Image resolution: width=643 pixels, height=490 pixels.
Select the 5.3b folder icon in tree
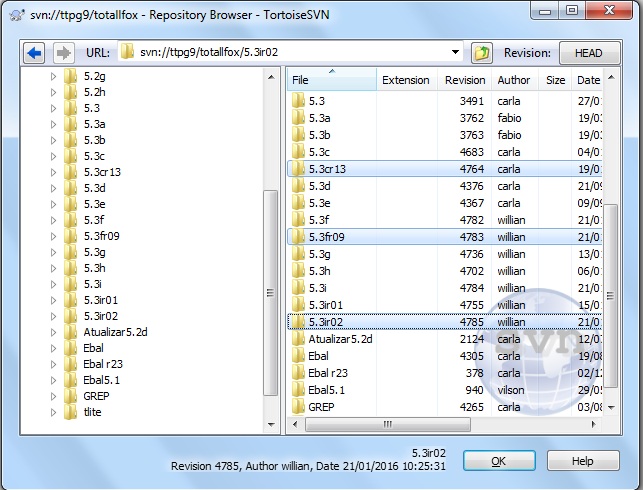pyautogui.click(x=71, y=140)
